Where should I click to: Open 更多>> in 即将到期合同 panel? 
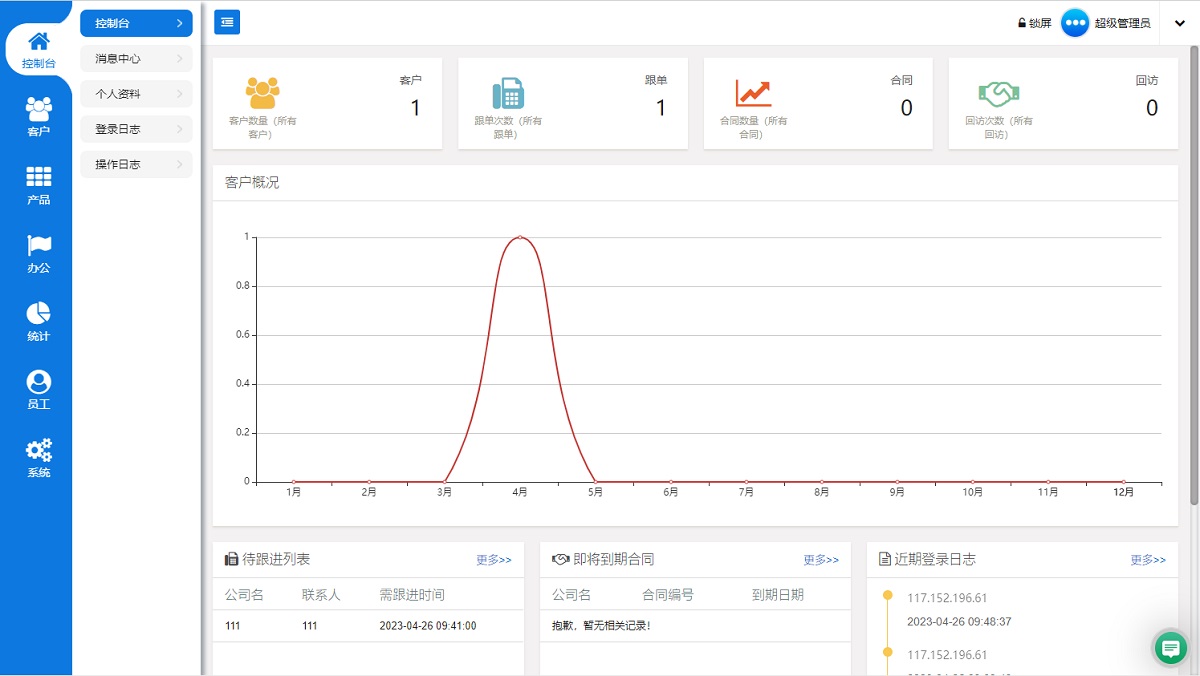(821, 560)
